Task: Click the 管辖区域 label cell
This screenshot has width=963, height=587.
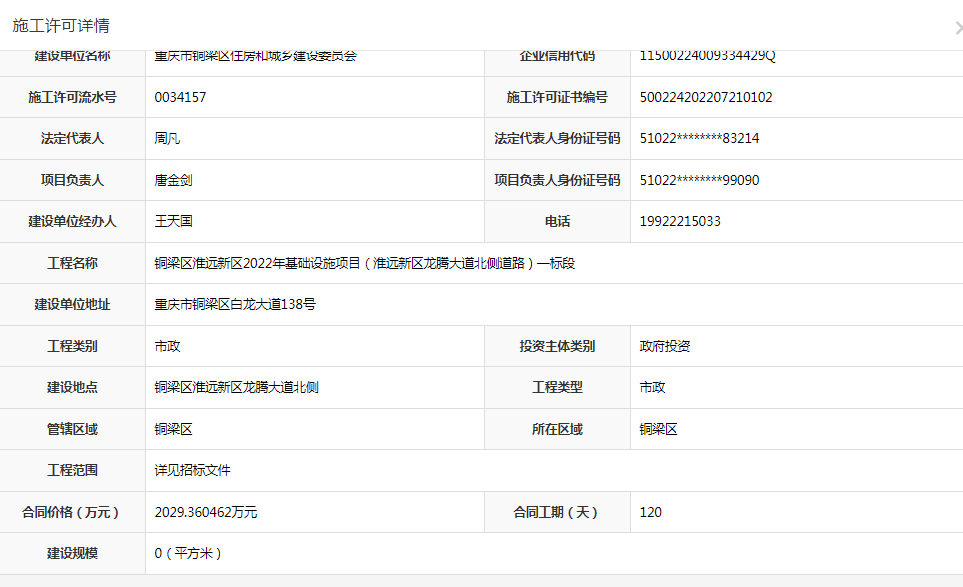Action: point(72,429)
